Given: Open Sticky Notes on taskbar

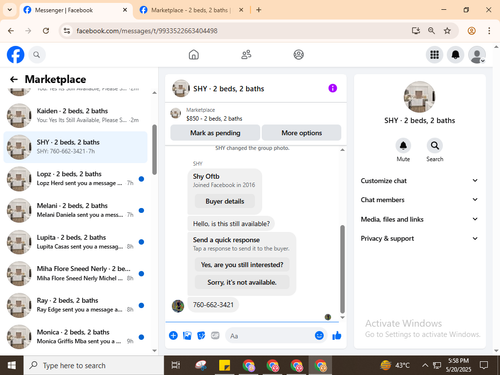Looking at the screenshot, I should coord(224,365).
